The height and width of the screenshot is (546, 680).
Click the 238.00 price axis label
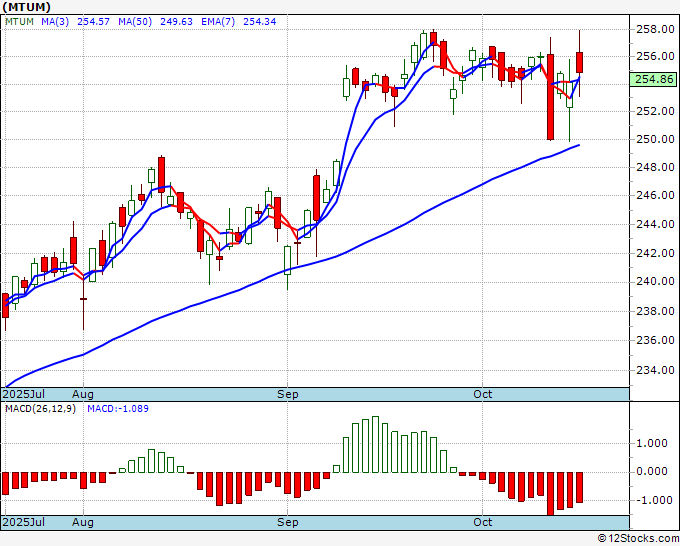(x=655, y=311)
